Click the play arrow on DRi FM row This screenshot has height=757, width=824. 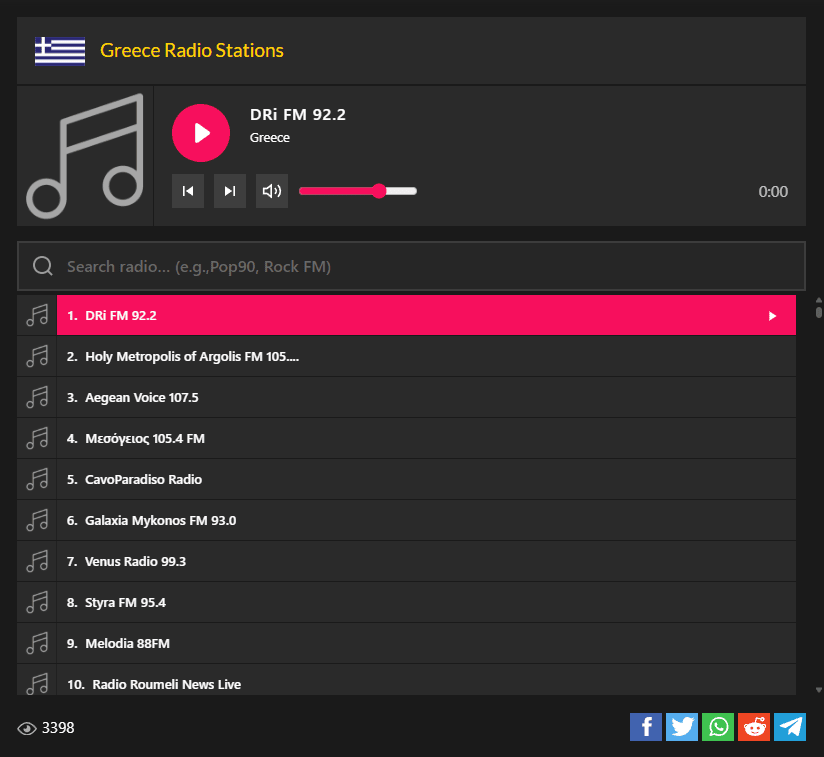coord(772,316)
